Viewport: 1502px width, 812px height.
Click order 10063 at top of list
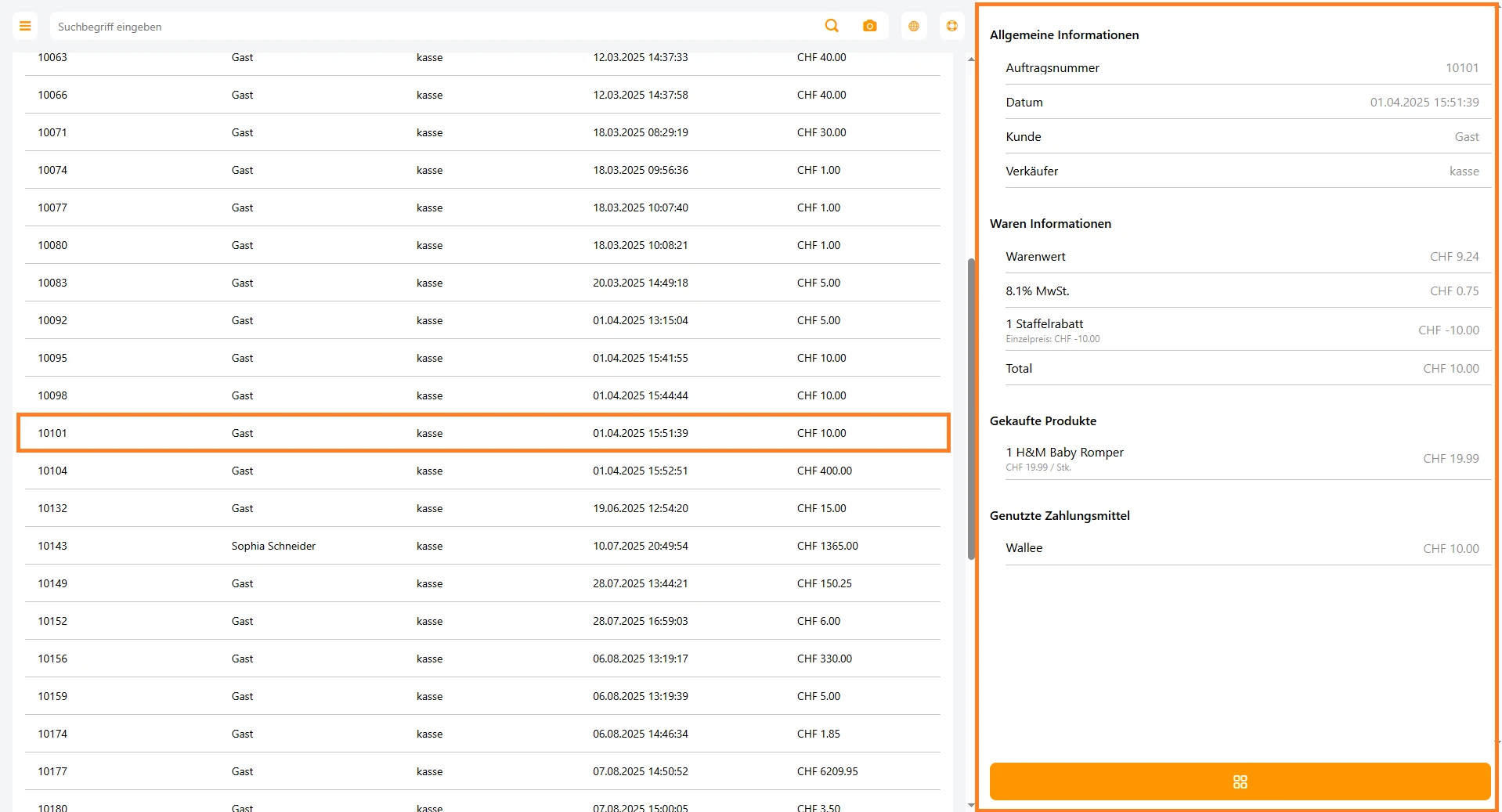482,58
